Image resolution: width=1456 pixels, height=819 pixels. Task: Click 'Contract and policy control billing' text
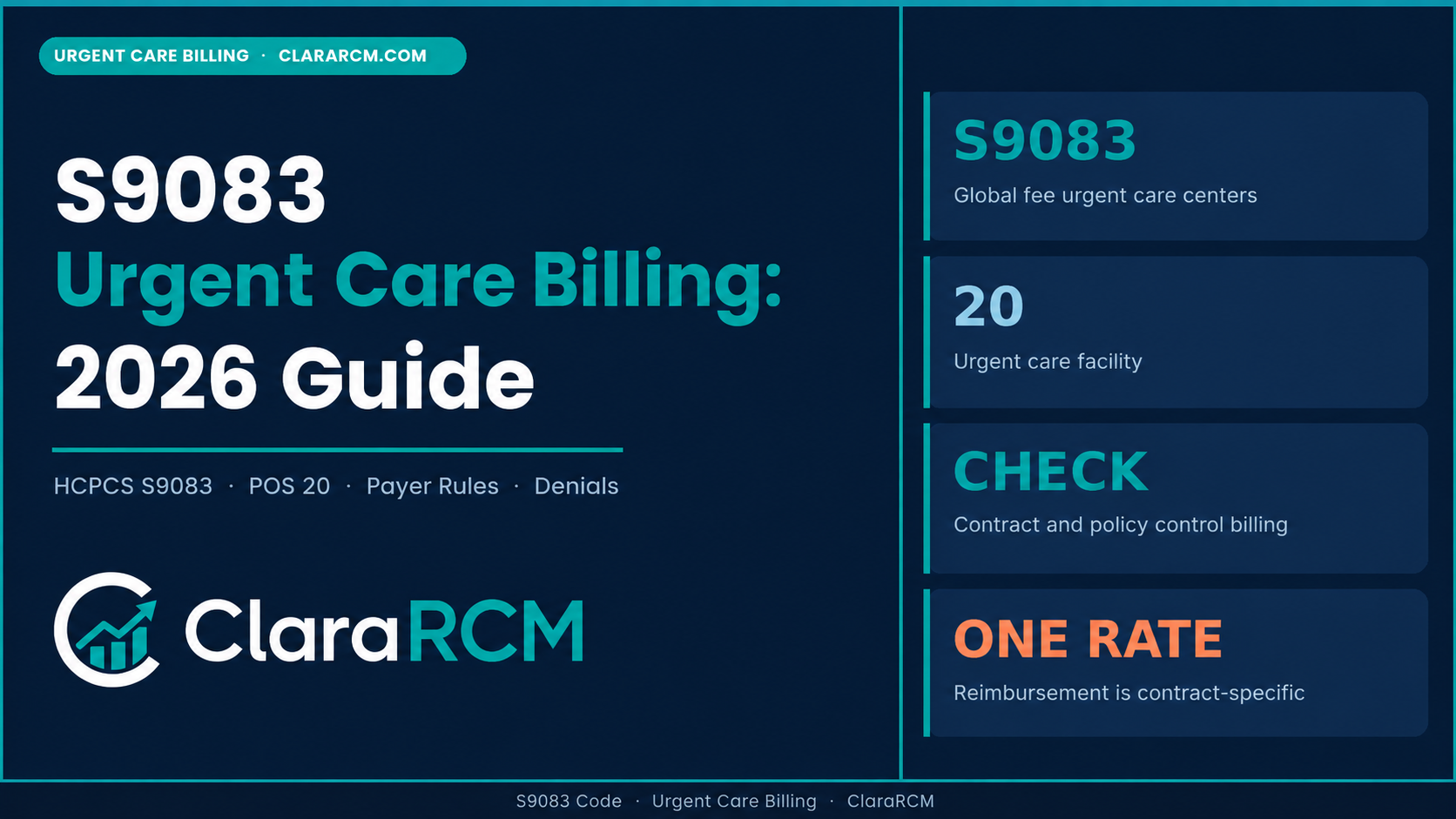[1121, 525]
